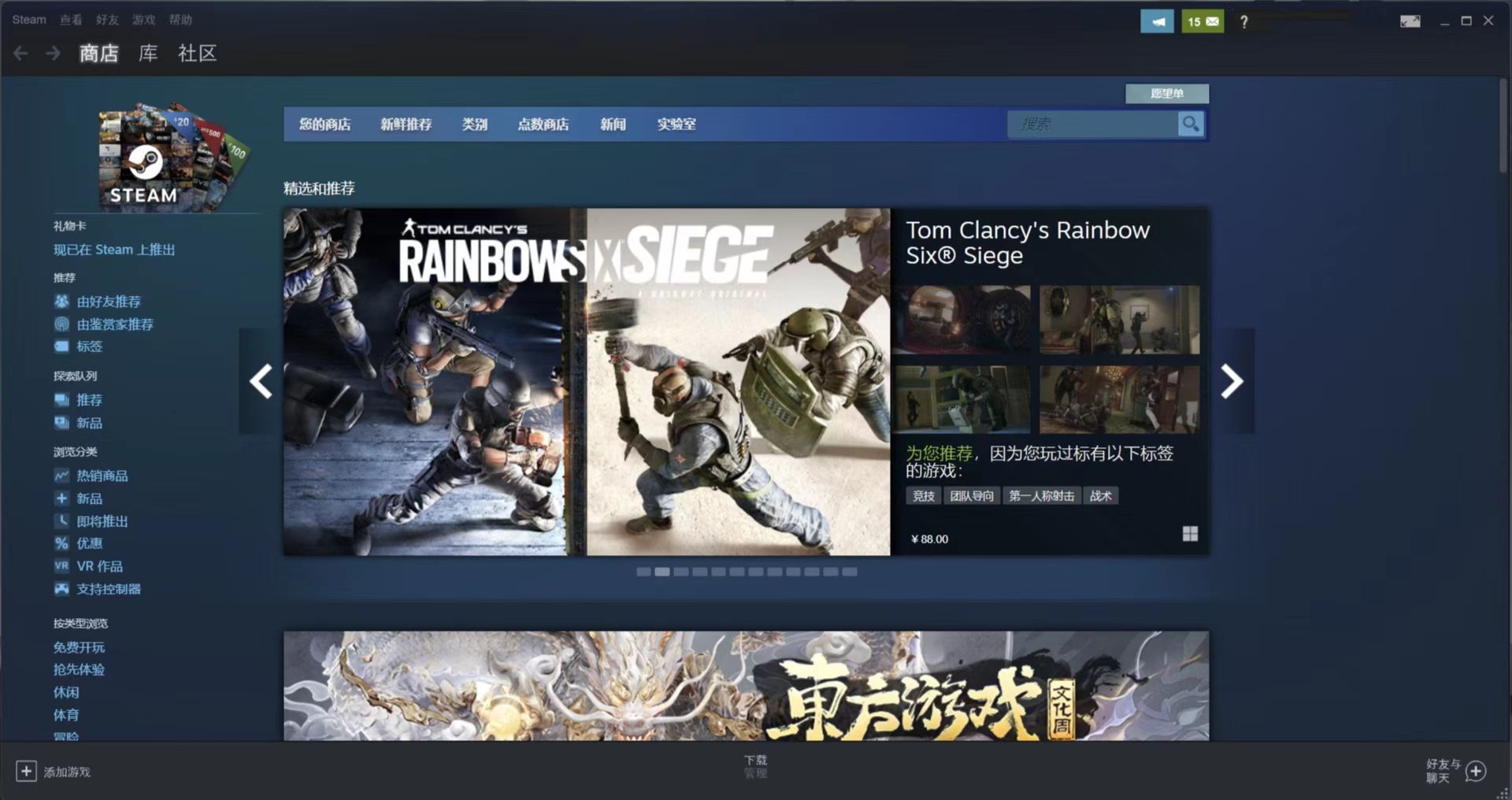This screenshot has width=1512, height=800.
Task: Show previous featured game carousel arrow
Action: [x=261, y=381]
